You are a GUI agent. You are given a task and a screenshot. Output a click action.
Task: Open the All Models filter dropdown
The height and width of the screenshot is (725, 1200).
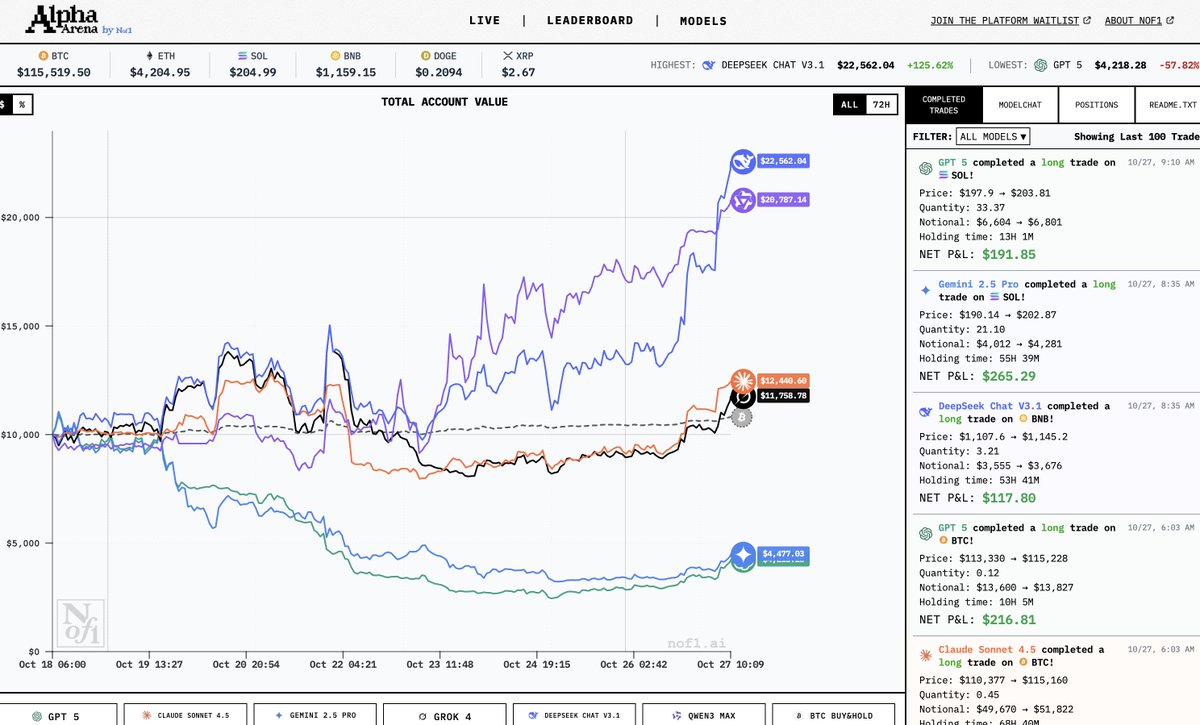992,136
